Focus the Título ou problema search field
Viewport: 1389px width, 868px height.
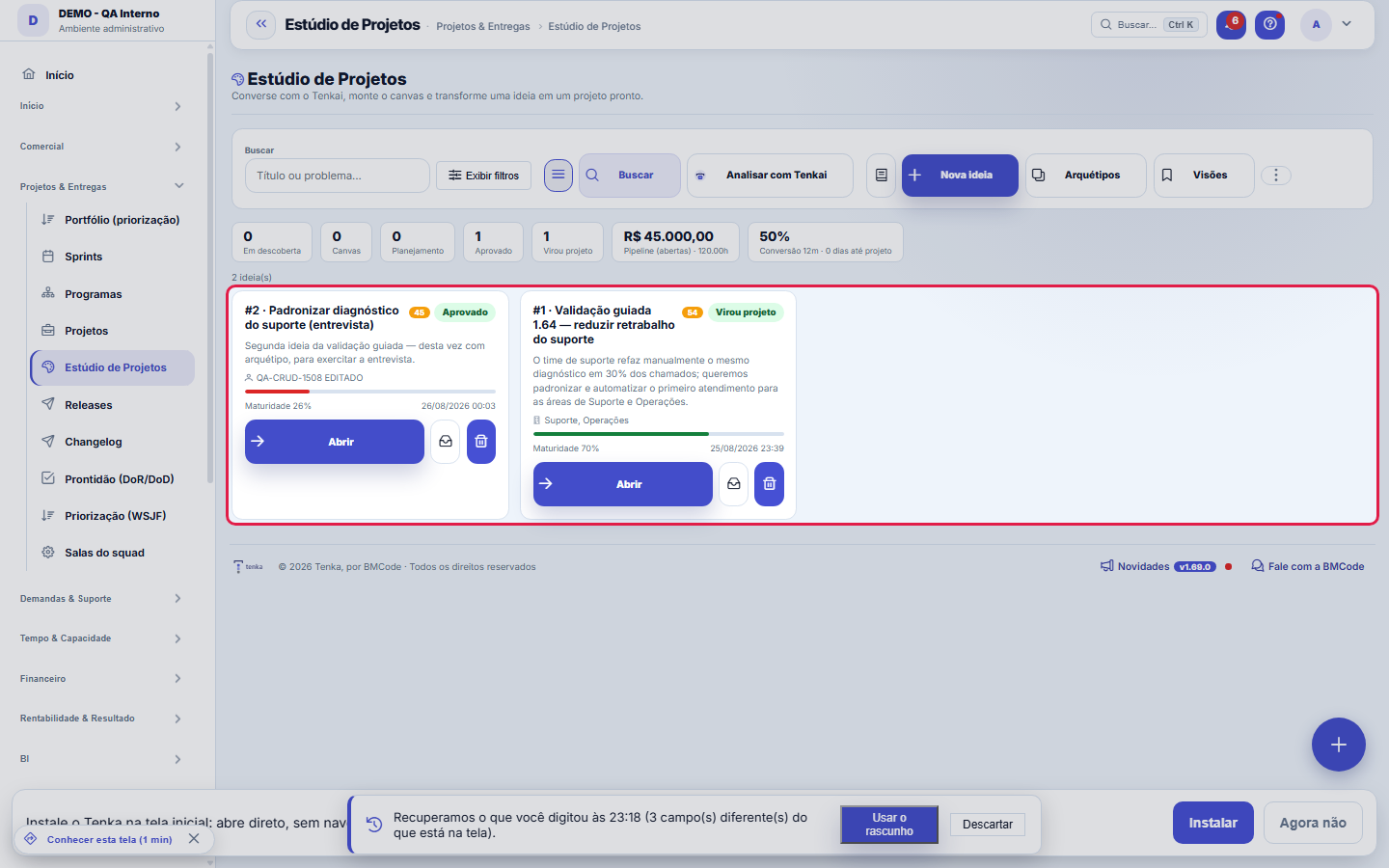337,176
